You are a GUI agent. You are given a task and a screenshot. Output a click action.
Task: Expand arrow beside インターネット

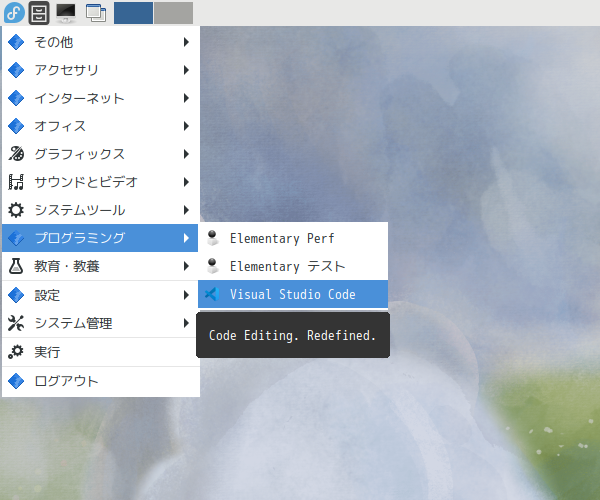186,98
